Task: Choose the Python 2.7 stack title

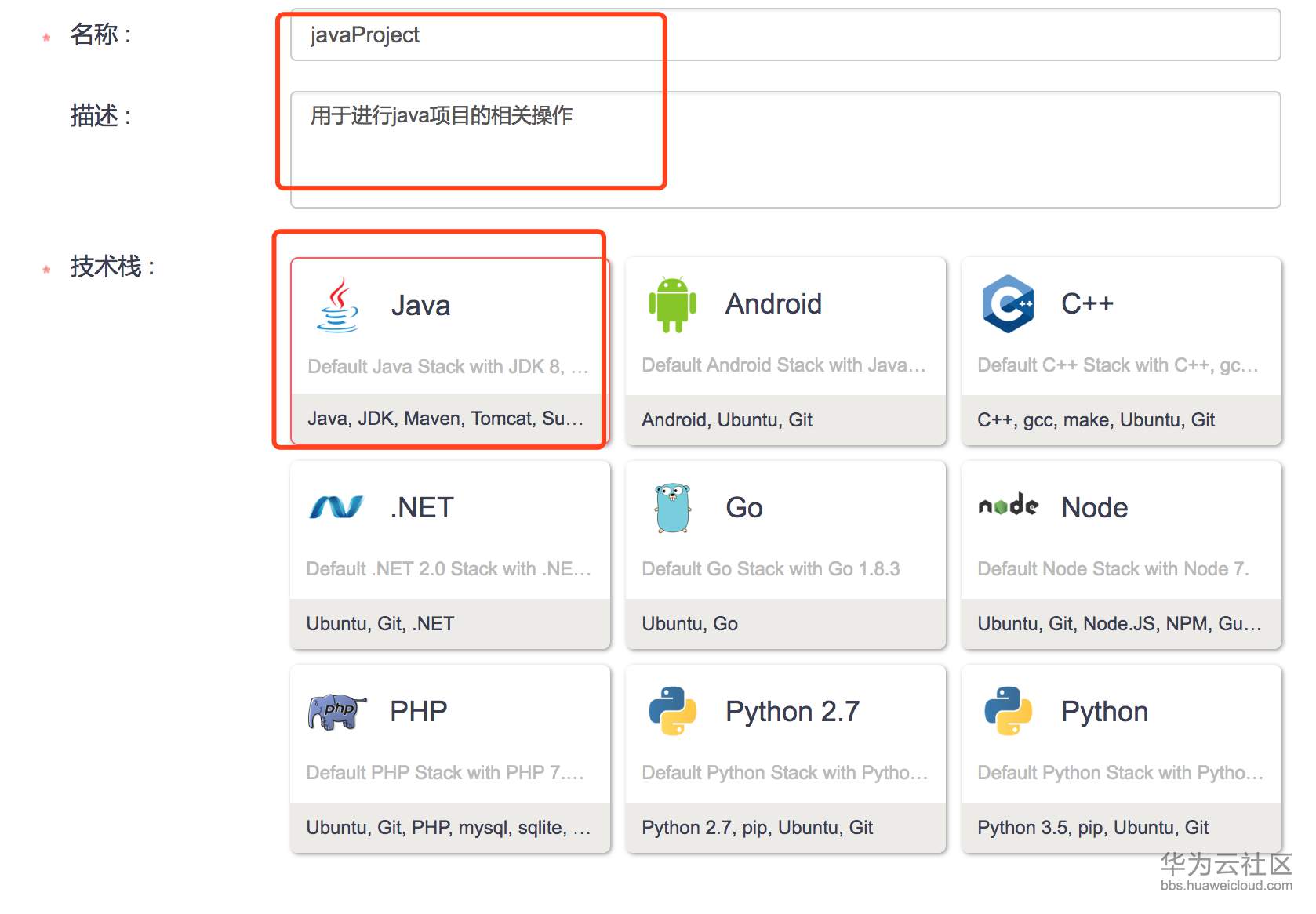Action: point(792,712)
